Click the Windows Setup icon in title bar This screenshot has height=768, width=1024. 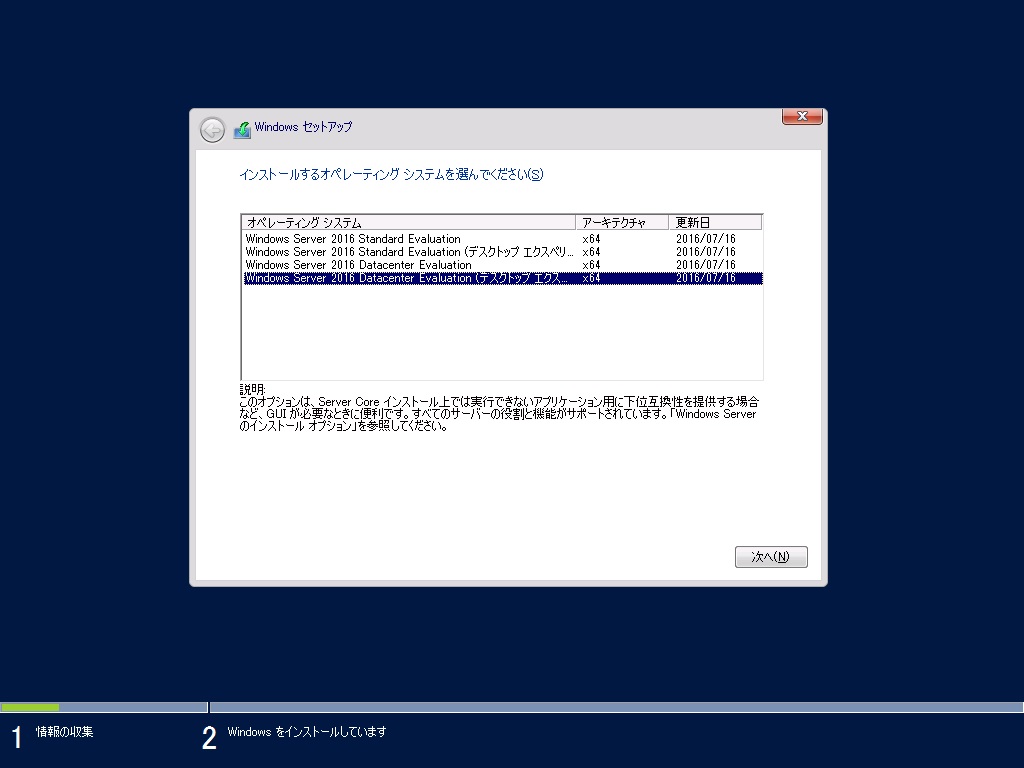(242, 130)
